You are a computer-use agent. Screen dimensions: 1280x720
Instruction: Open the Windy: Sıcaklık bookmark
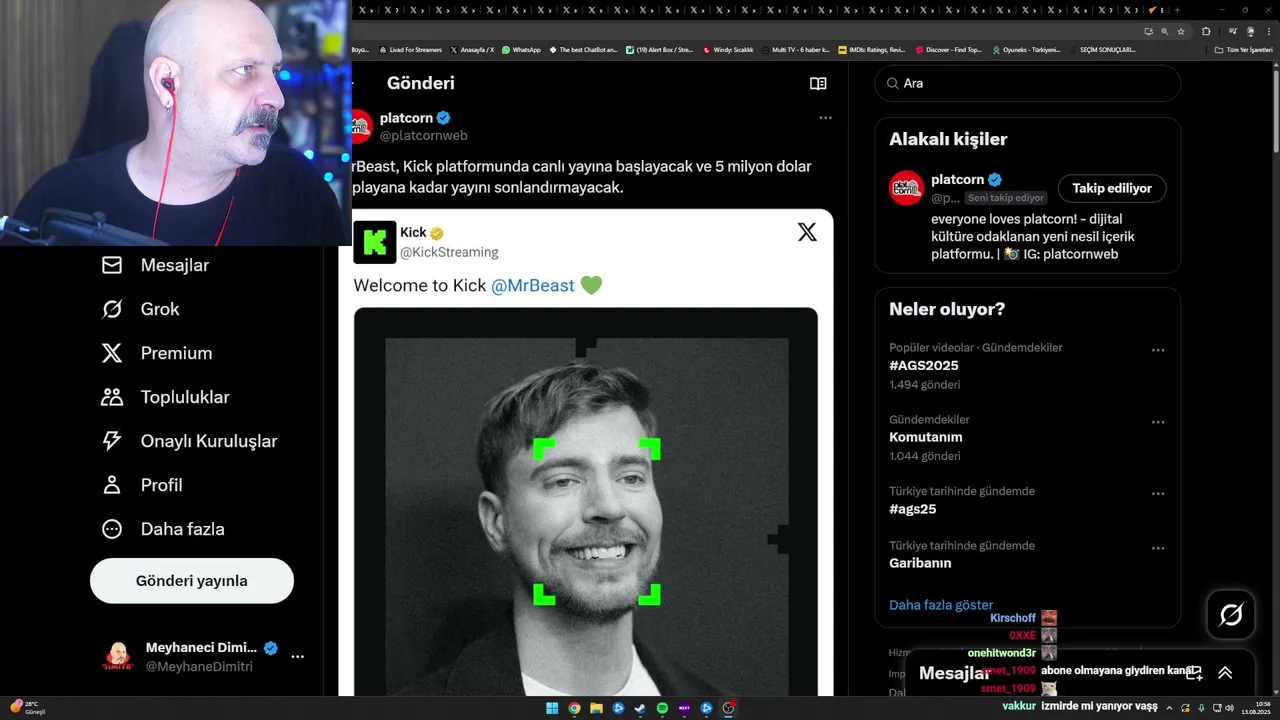[728, 49]
